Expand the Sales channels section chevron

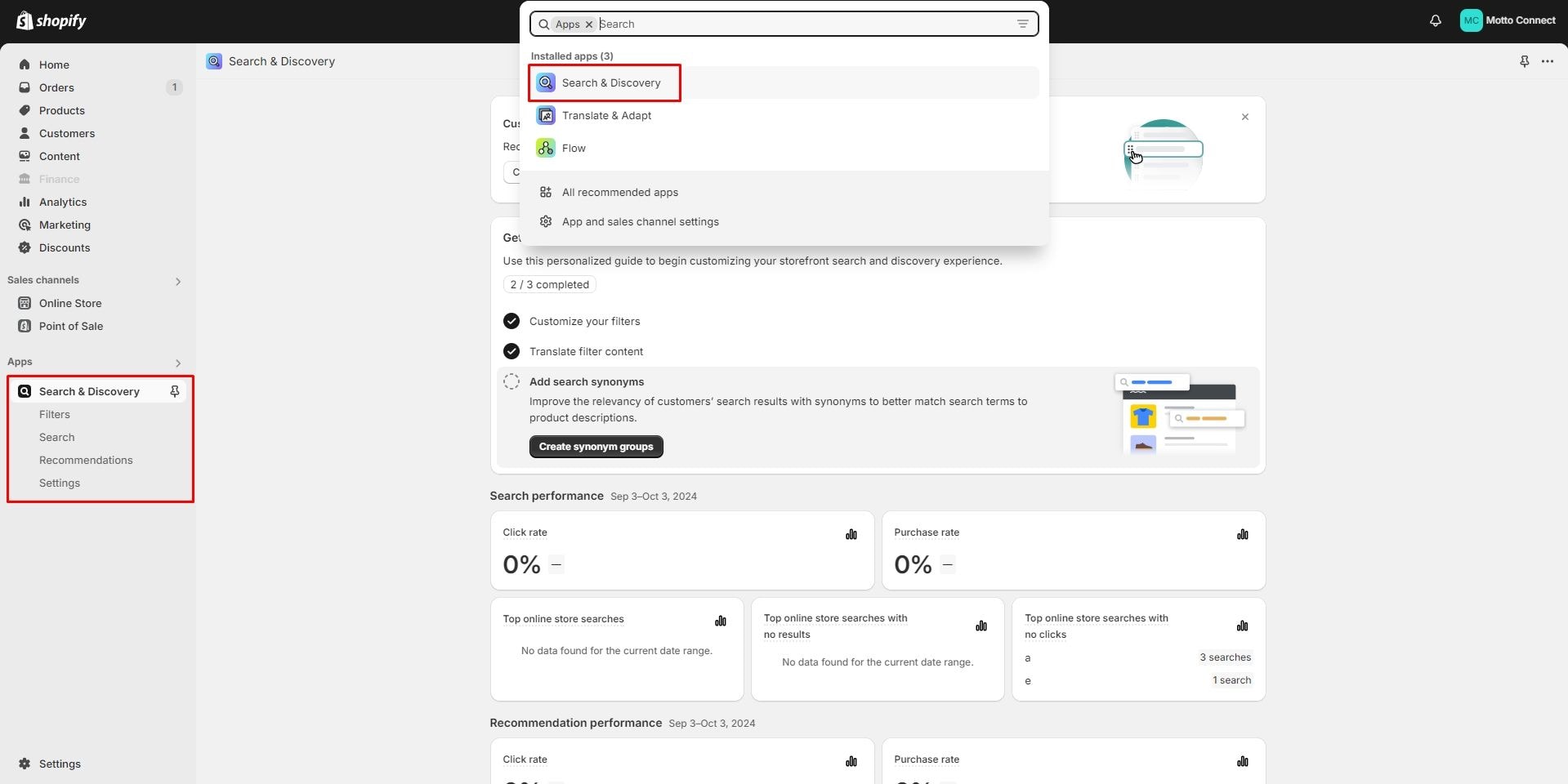tap(177, 281)
